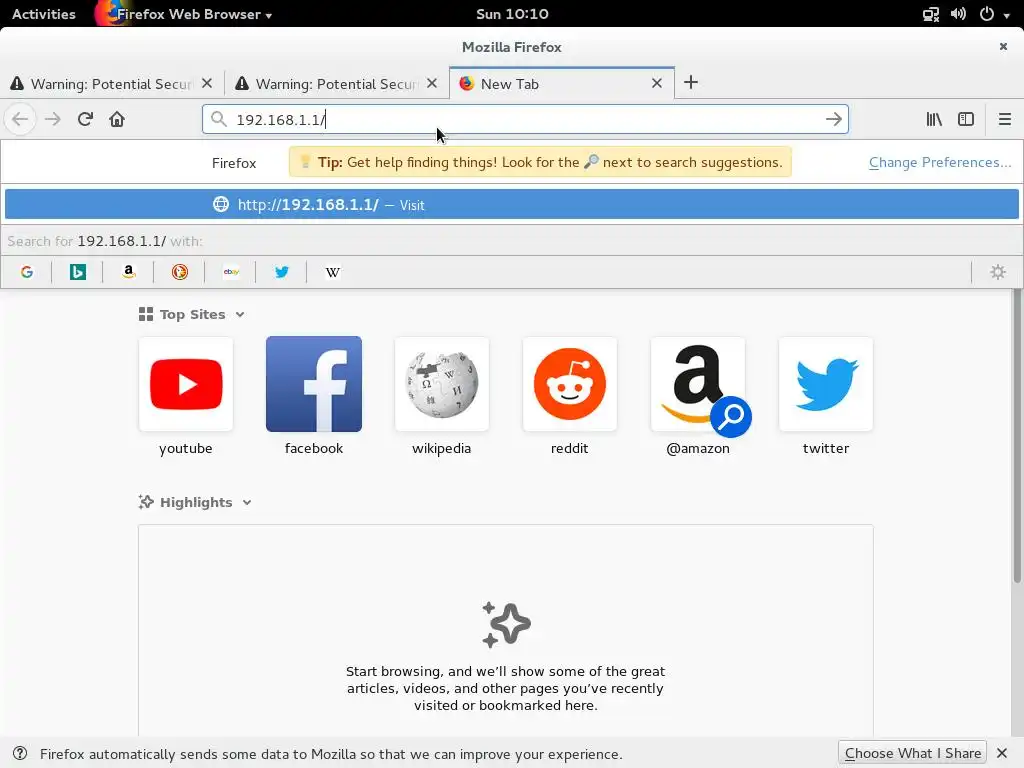Go back using the back arrow button

pyautogui.click(x=20, y=120)
